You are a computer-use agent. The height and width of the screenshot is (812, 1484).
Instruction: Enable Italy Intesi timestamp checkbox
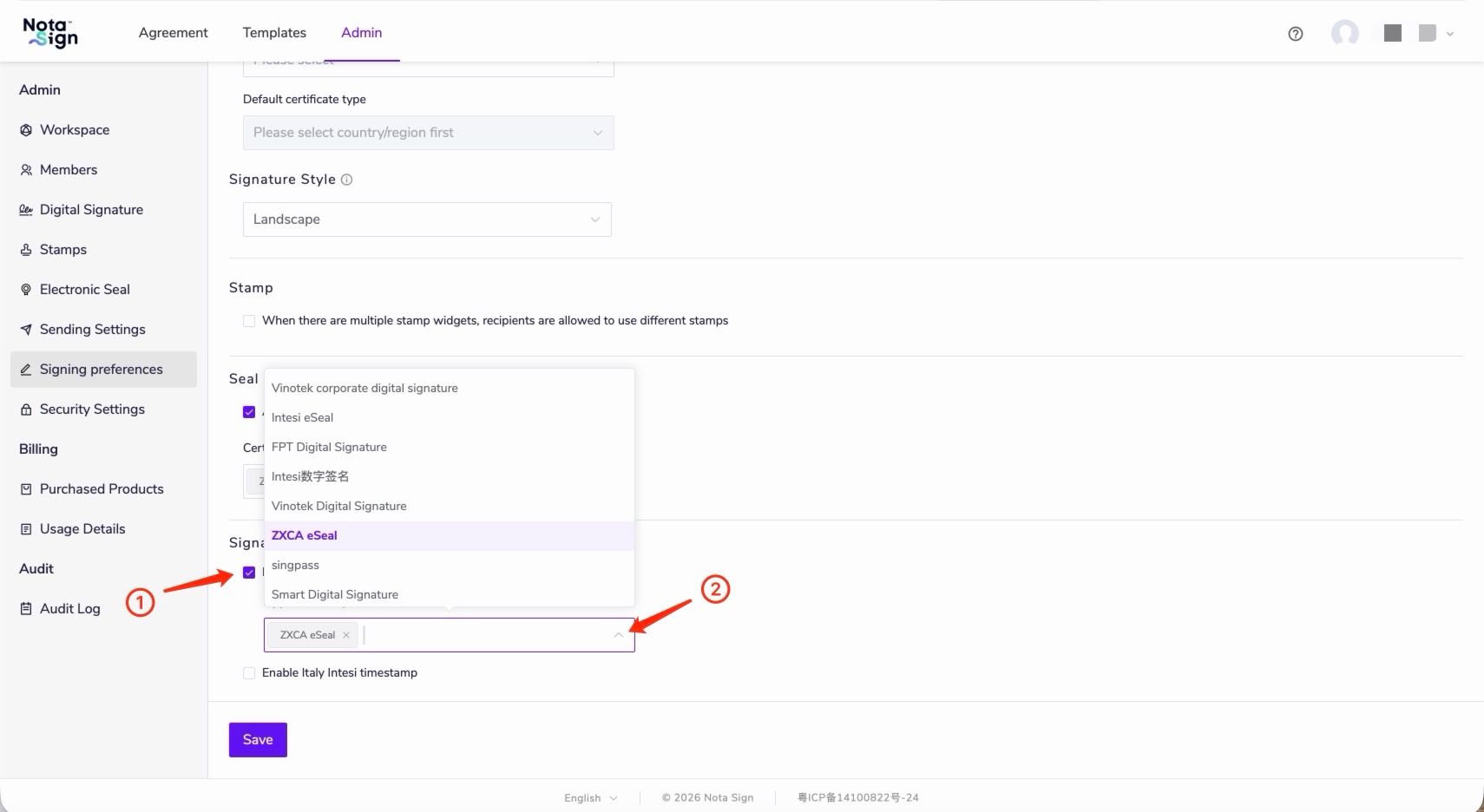coord(249,673)
